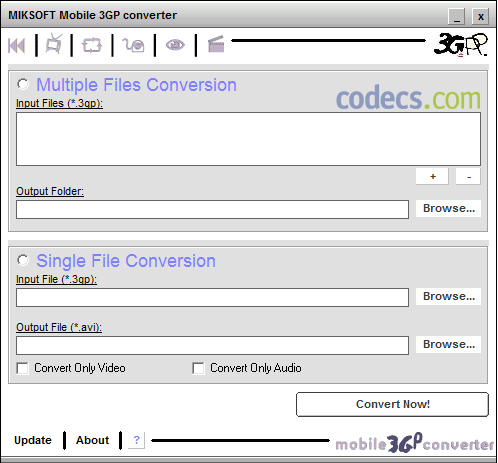Browse for the single Input File

448,297
